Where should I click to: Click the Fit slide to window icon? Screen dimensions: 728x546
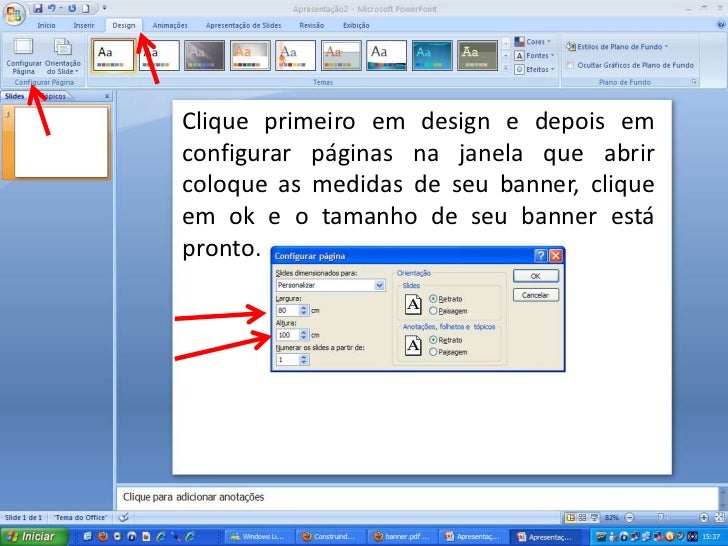tap(719, 517)
